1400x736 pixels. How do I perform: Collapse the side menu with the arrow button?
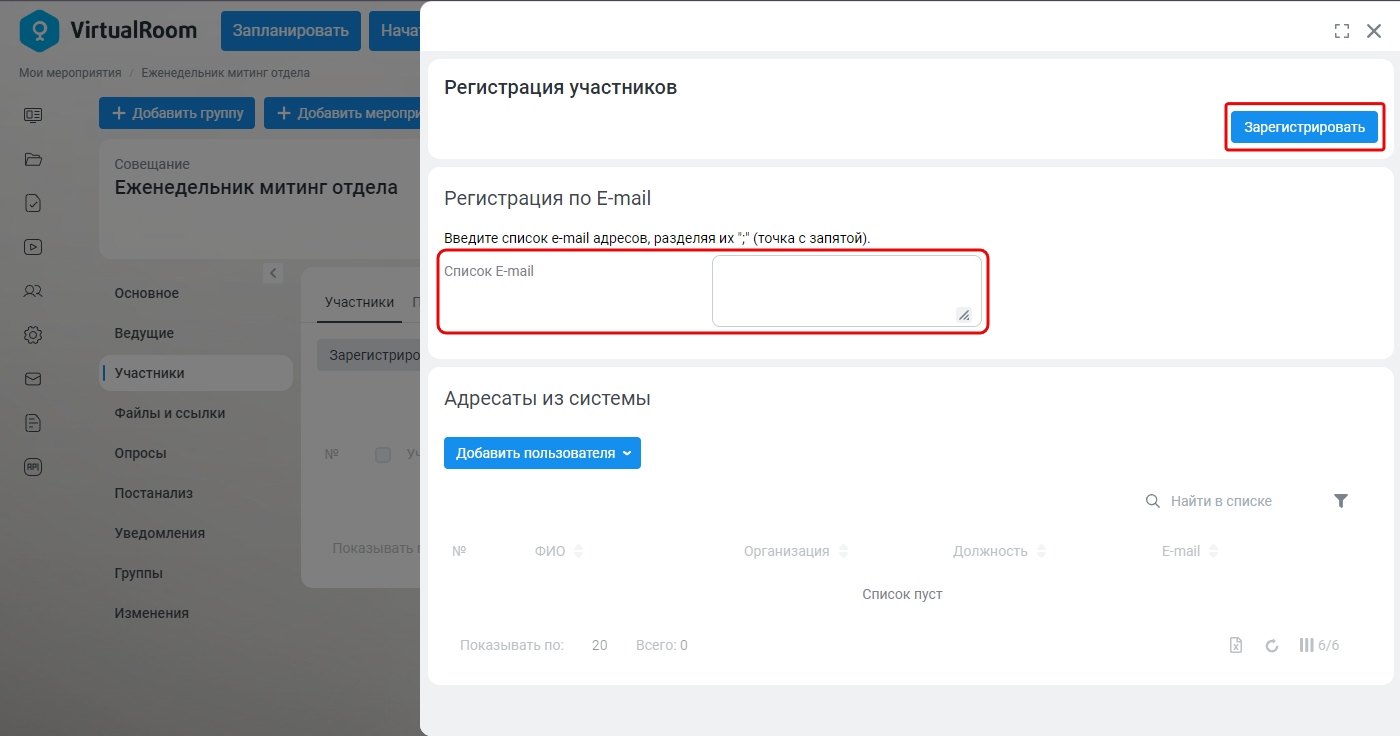tap(273, 273)
